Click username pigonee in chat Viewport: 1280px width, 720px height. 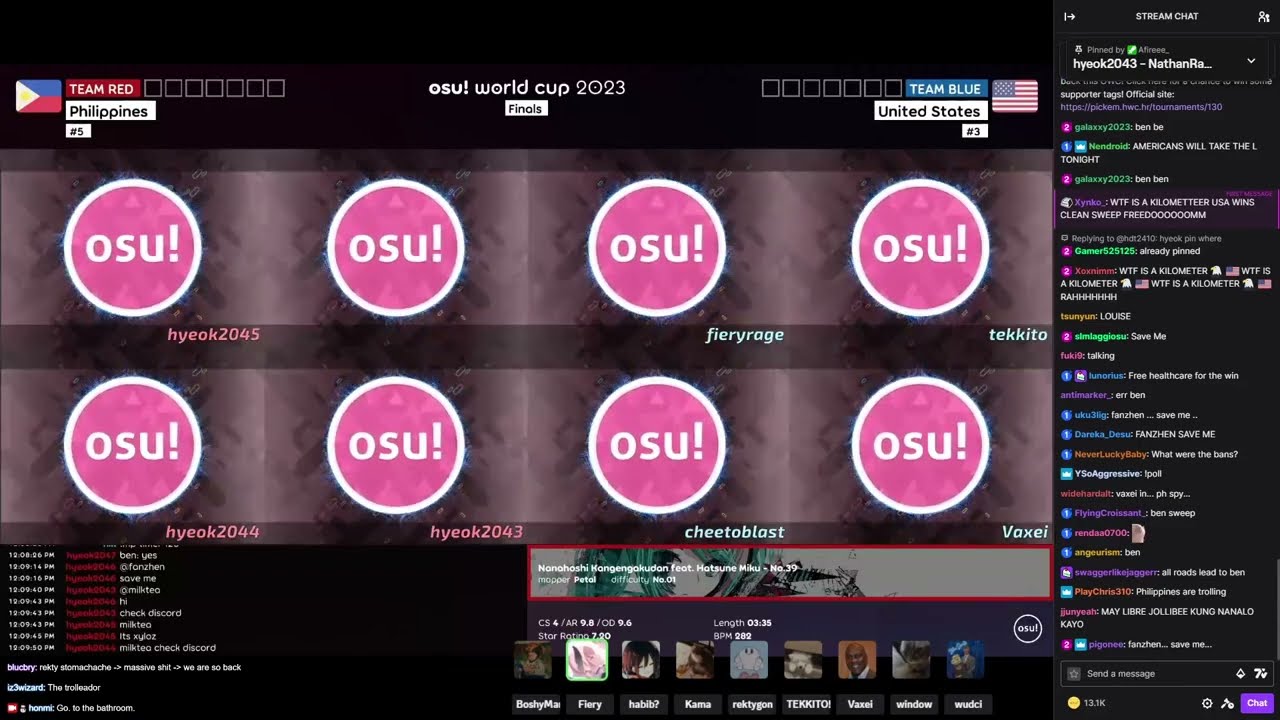(x=1106, y=644)
